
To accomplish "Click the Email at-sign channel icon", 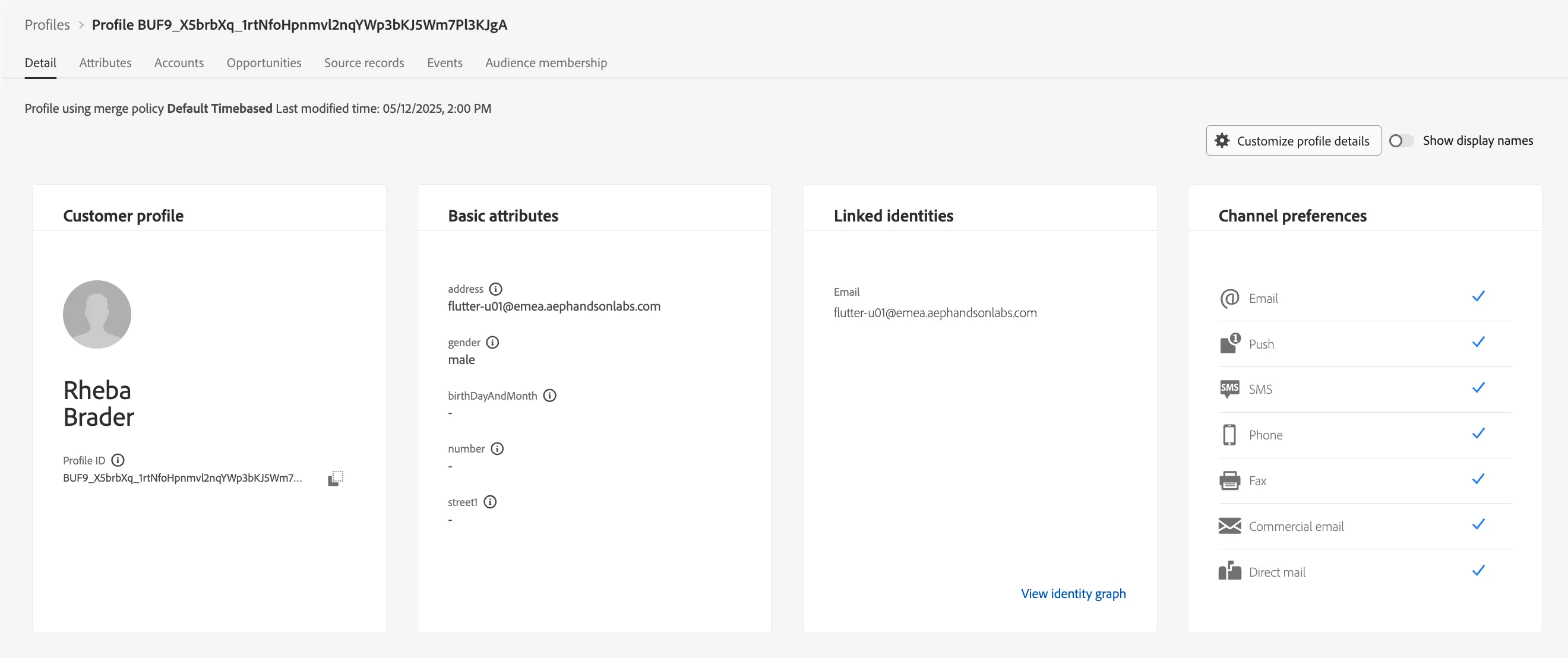I will pyautogui.click(x=1229, y=298).
